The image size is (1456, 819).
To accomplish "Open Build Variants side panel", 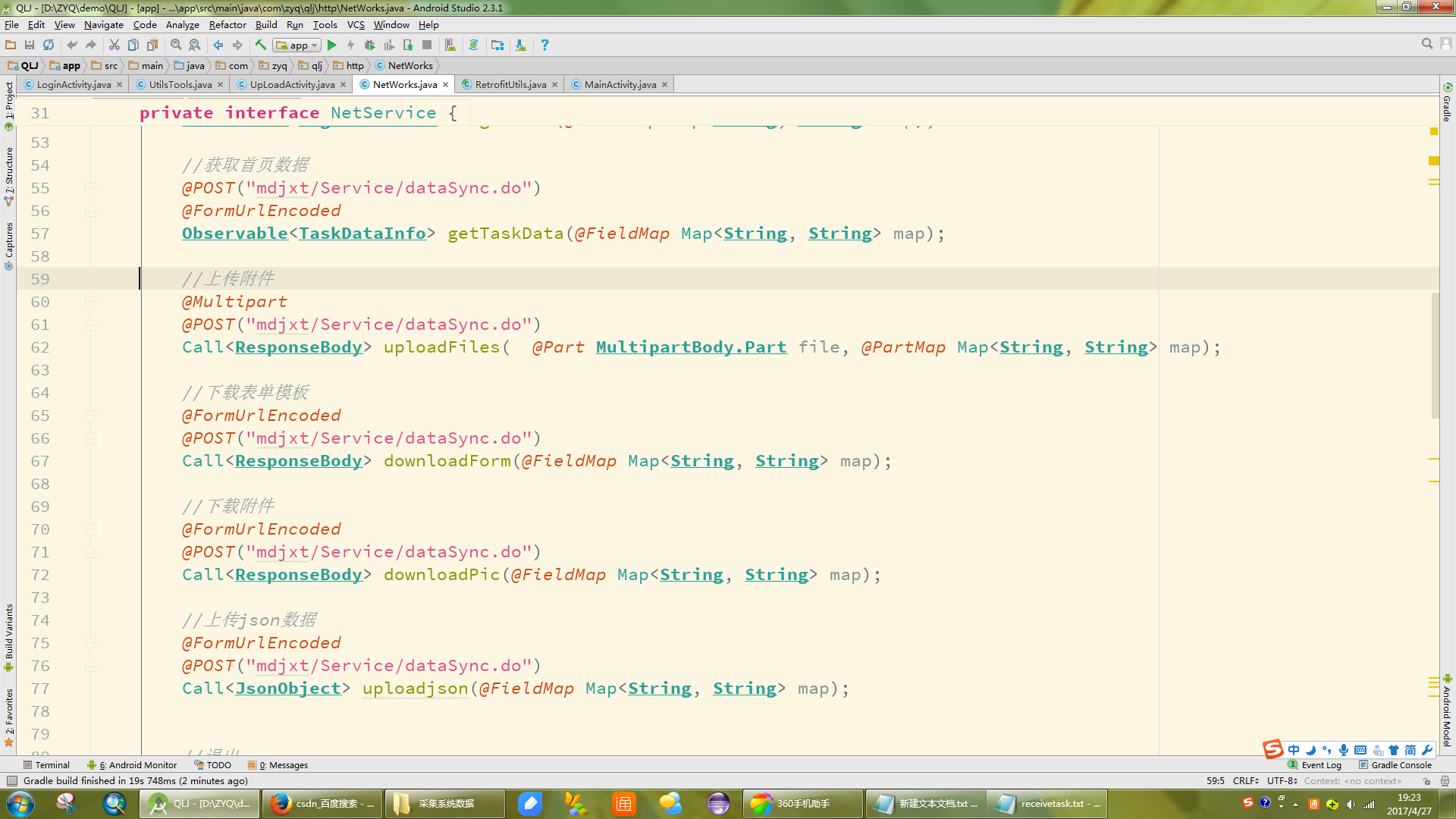I will point(8,637).
